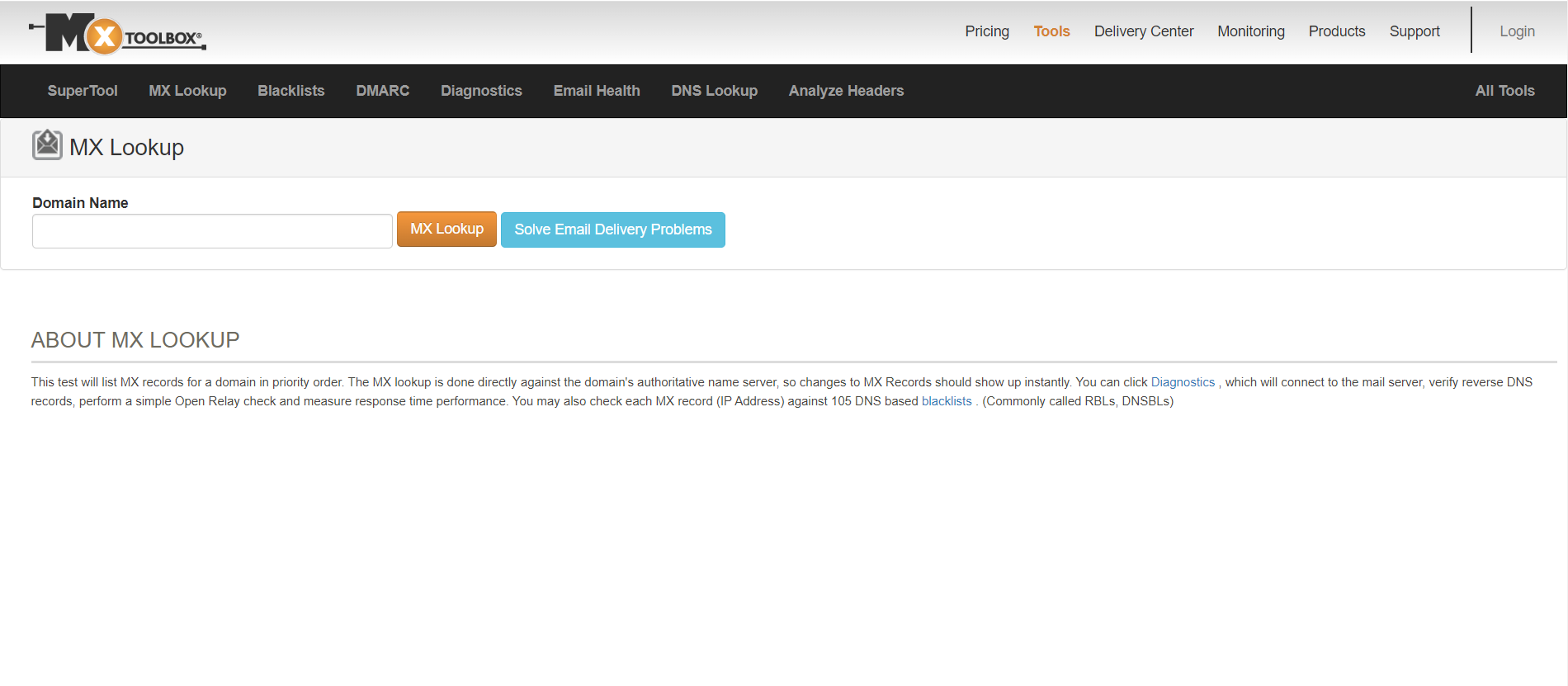Switch to the SuperTool tab
Image resolution: width=1568 pixels, height=686 pixels.
(x=83, y=91)
